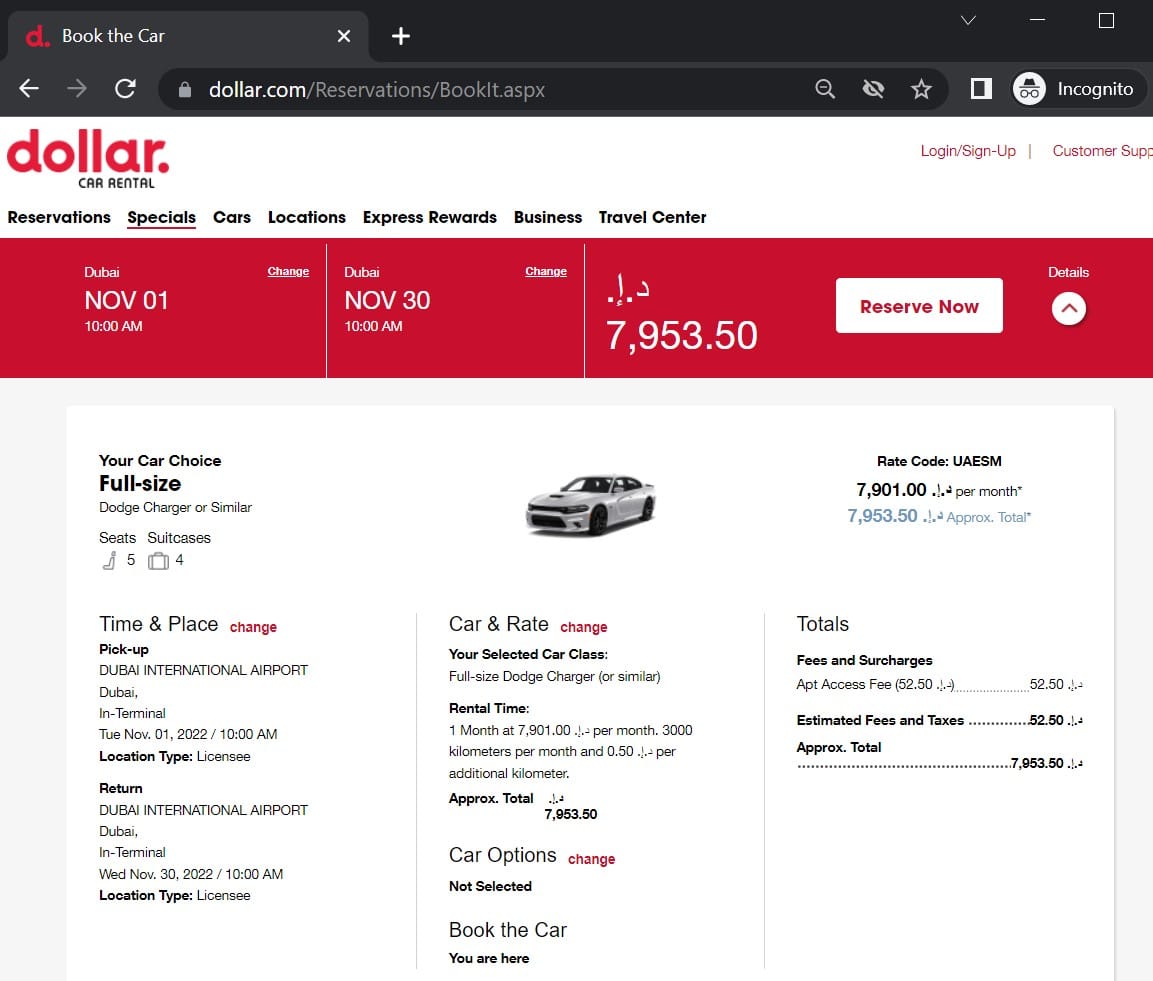Change Car & Rate section
1153x981 pixels.
(584, 627)
